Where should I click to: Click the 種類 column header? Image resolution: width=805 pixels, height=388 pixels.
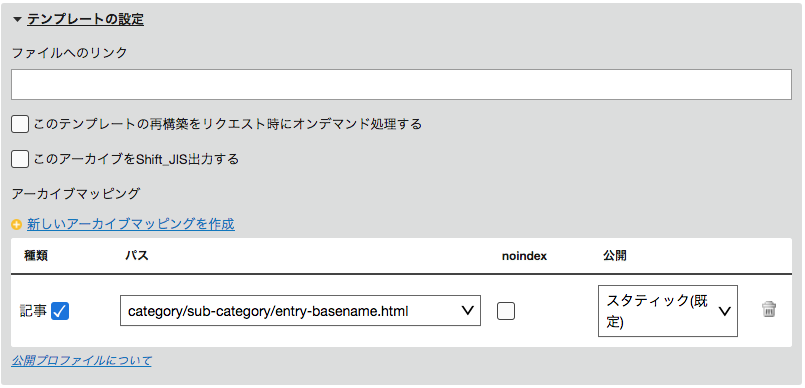[36, 256]
